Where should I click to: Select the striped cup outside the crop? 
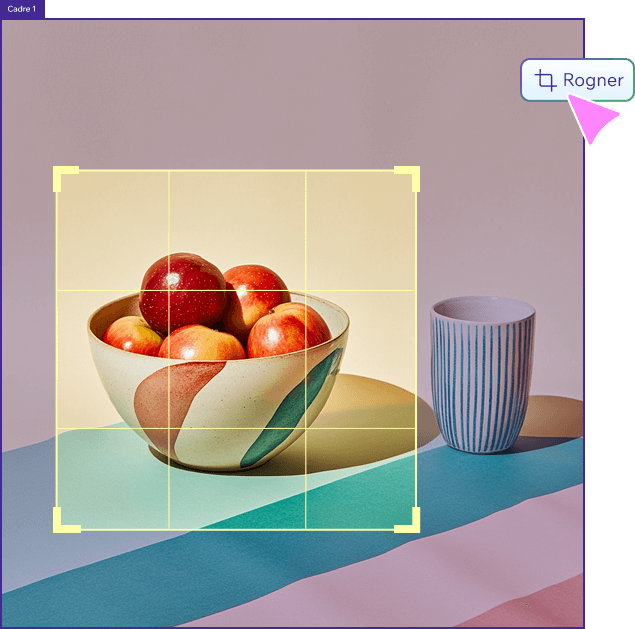(483, 374)
